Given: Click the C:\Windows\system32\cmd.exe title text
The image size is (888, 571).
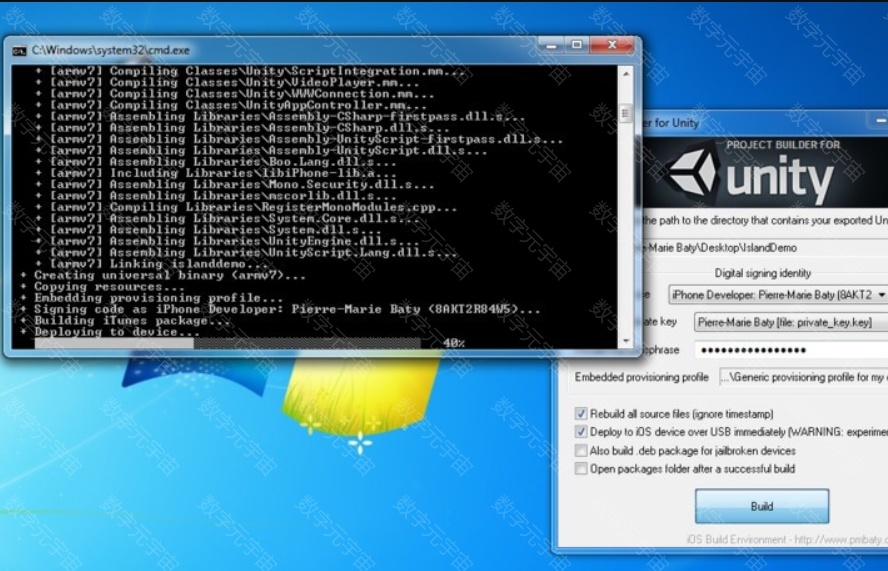Looking at the screenshot, I should (110, 50).
